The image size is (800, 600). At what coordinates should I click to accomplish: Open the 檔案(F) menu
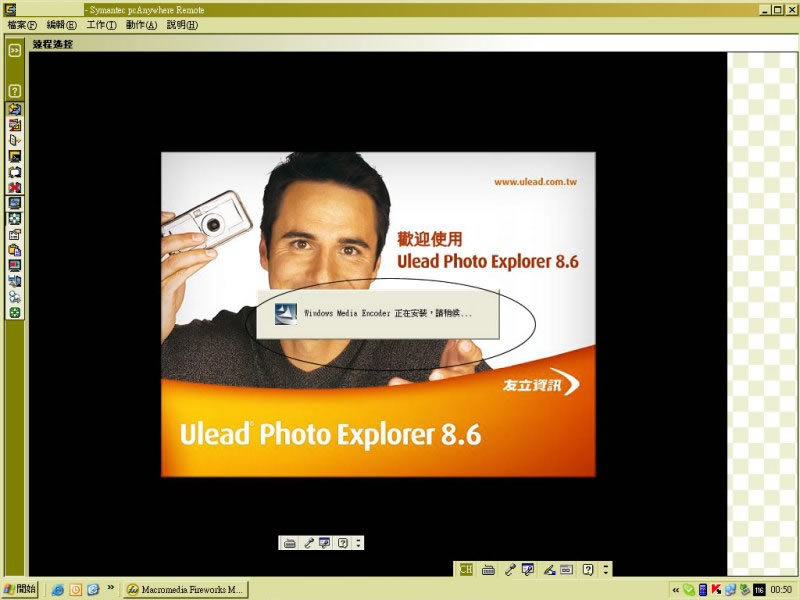click(x=22, y=24)
